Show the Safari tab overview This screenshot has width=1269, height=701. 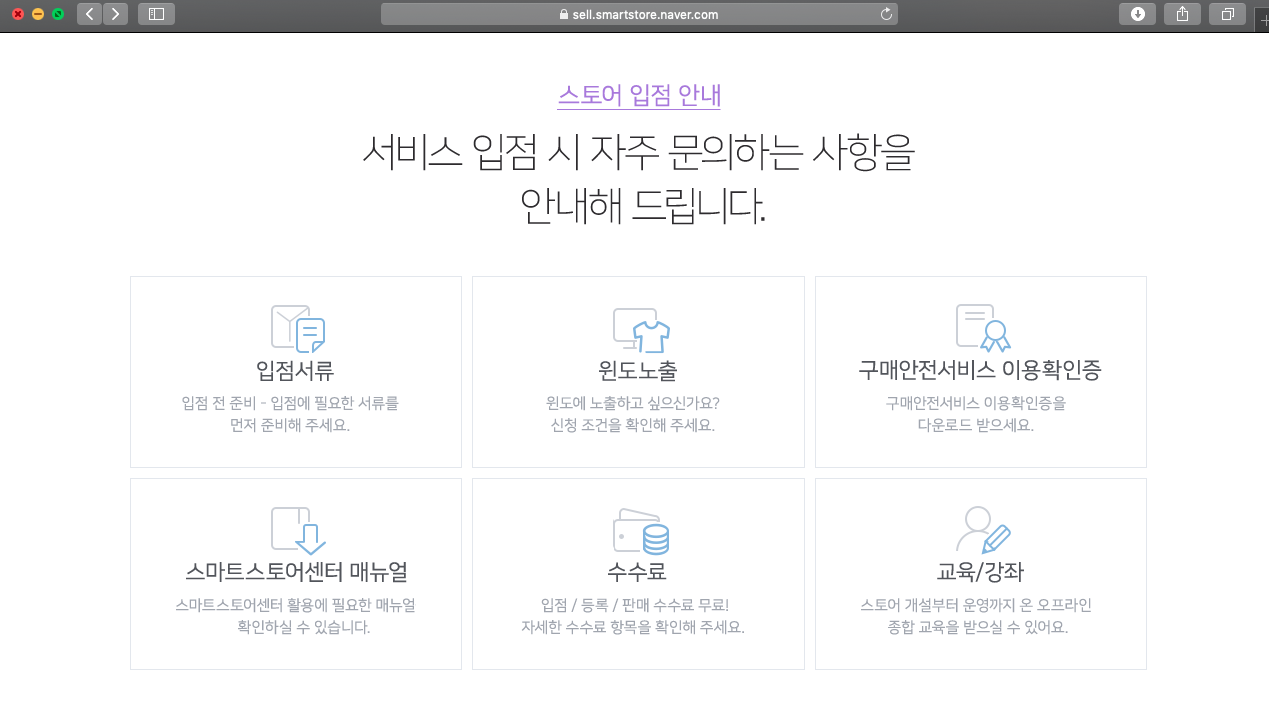(1227, 14)
